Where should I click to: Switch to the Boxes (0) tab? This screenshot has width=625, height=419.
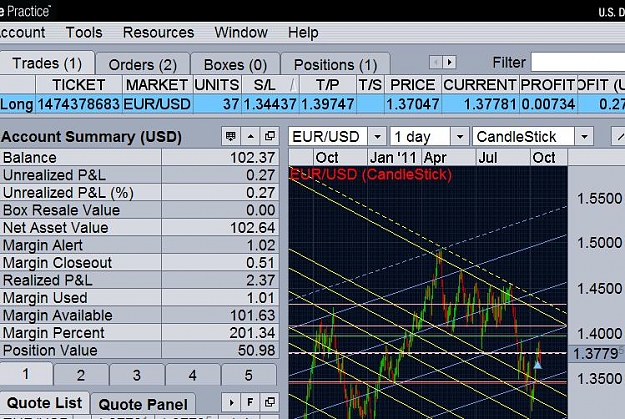(x=235, y=64)
